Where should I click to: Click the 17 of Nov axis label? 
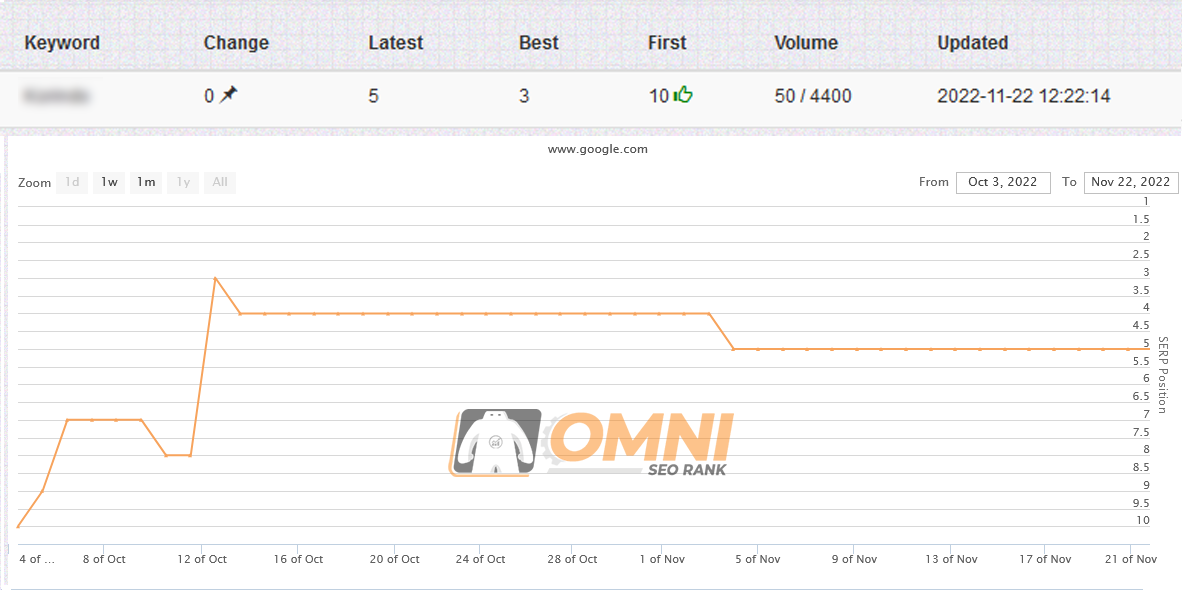[x=1046, y=559]
